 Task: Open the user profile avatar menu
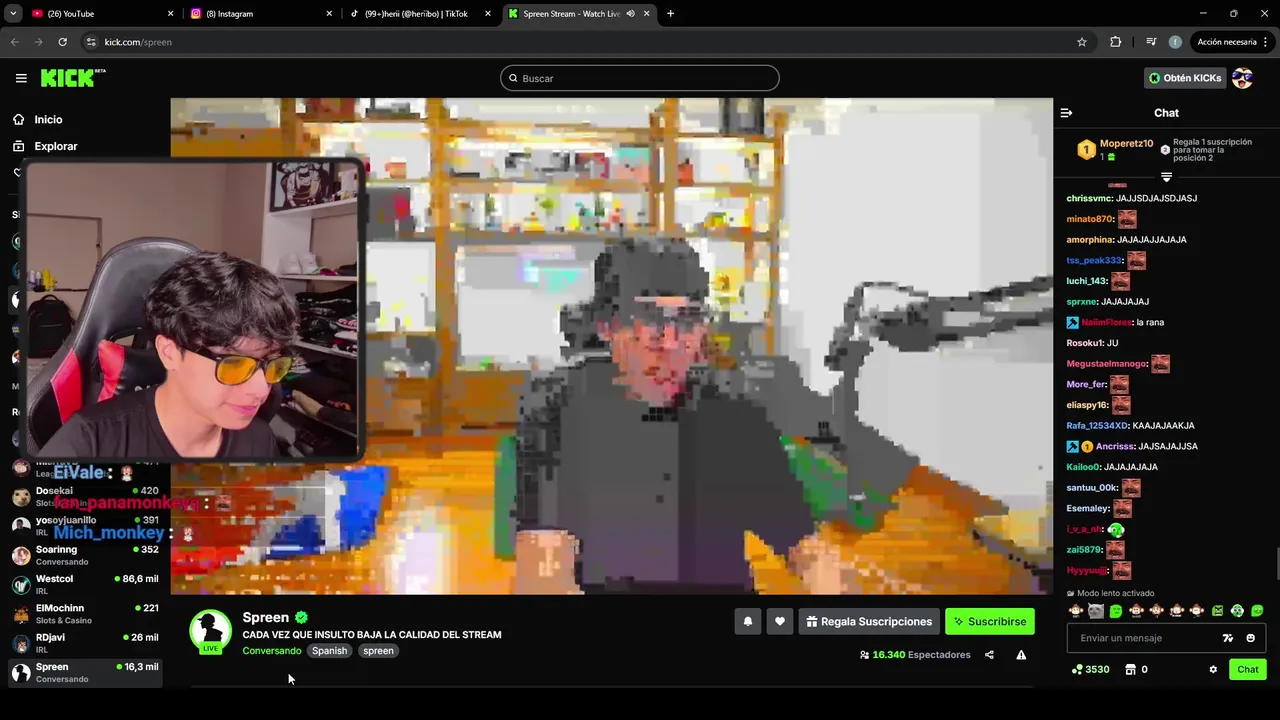[x=1242, y=78]
